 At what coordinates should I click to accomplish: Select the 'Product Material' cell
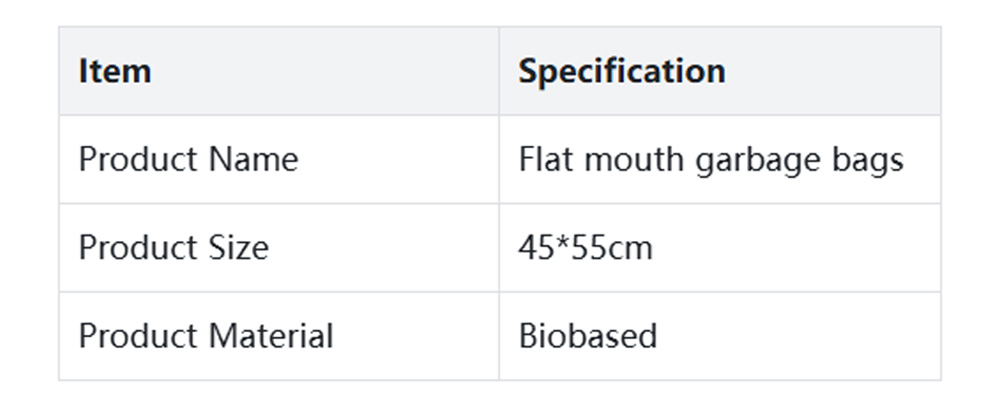(205, 336)
